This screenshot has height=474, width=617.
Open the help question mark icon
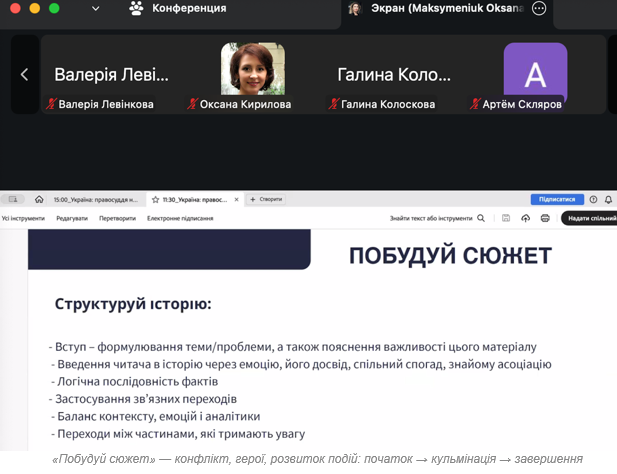593,199
